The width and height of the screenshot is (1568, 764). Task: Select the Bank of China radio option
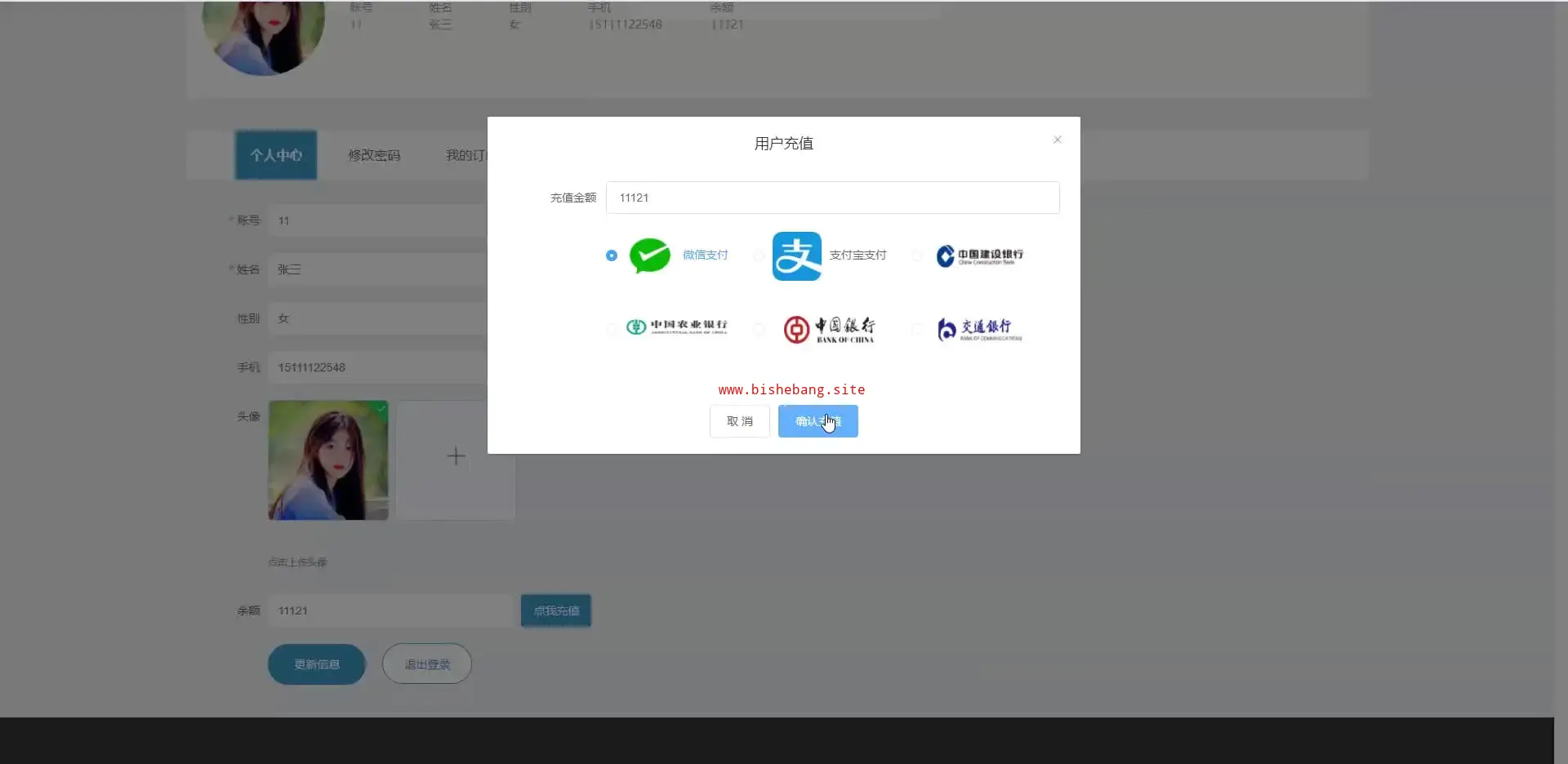coord(759,329)
